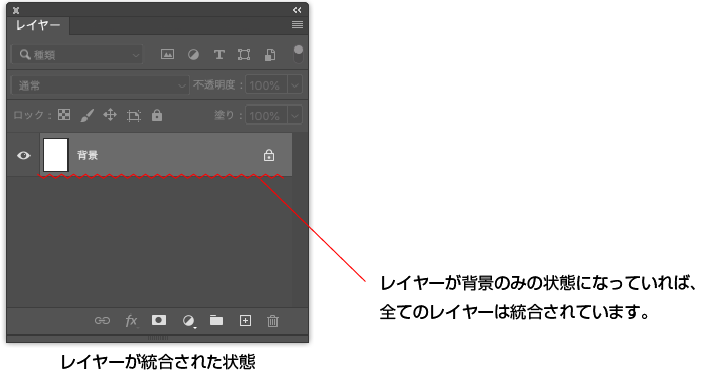This screenshot has height=382, width=716.
Task: Open the layers panel hamburger menu
Action: point(297,25)
